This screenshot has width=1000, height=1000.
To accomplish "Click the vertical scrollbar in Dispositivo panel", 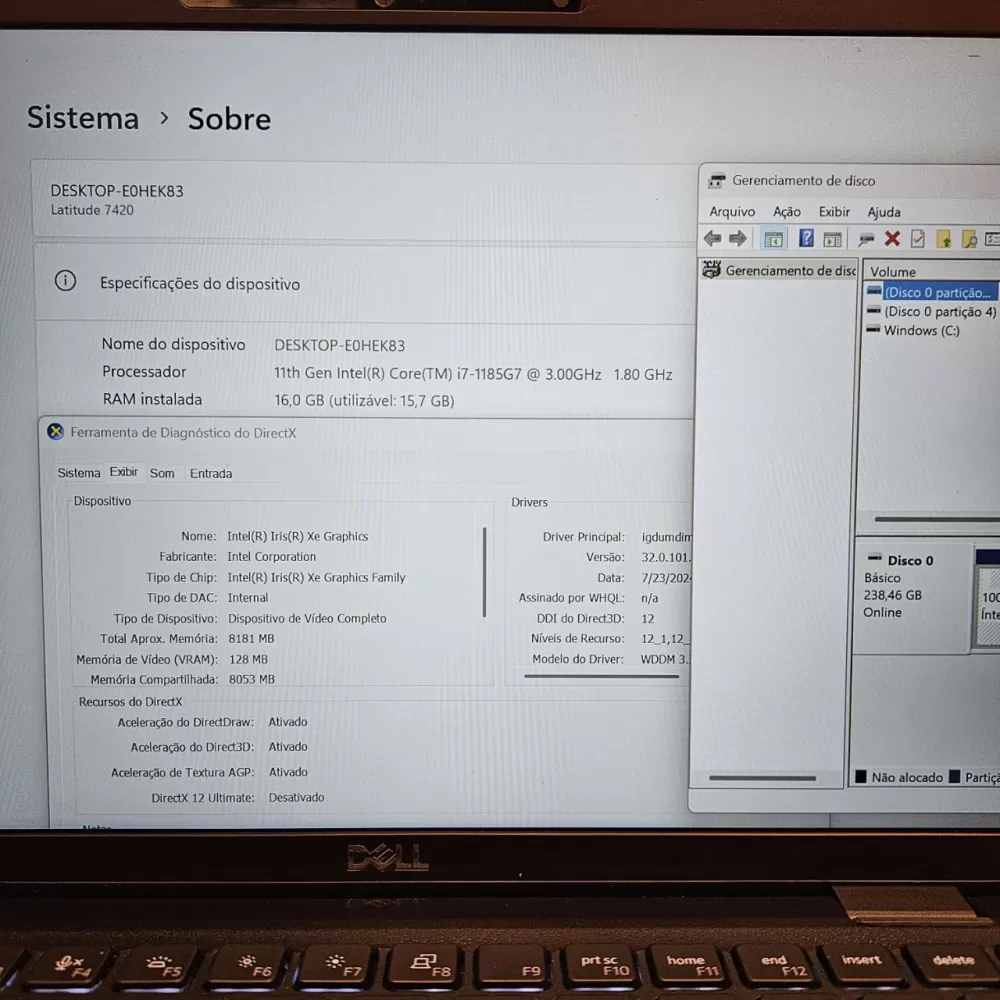I will pos(485,572).
